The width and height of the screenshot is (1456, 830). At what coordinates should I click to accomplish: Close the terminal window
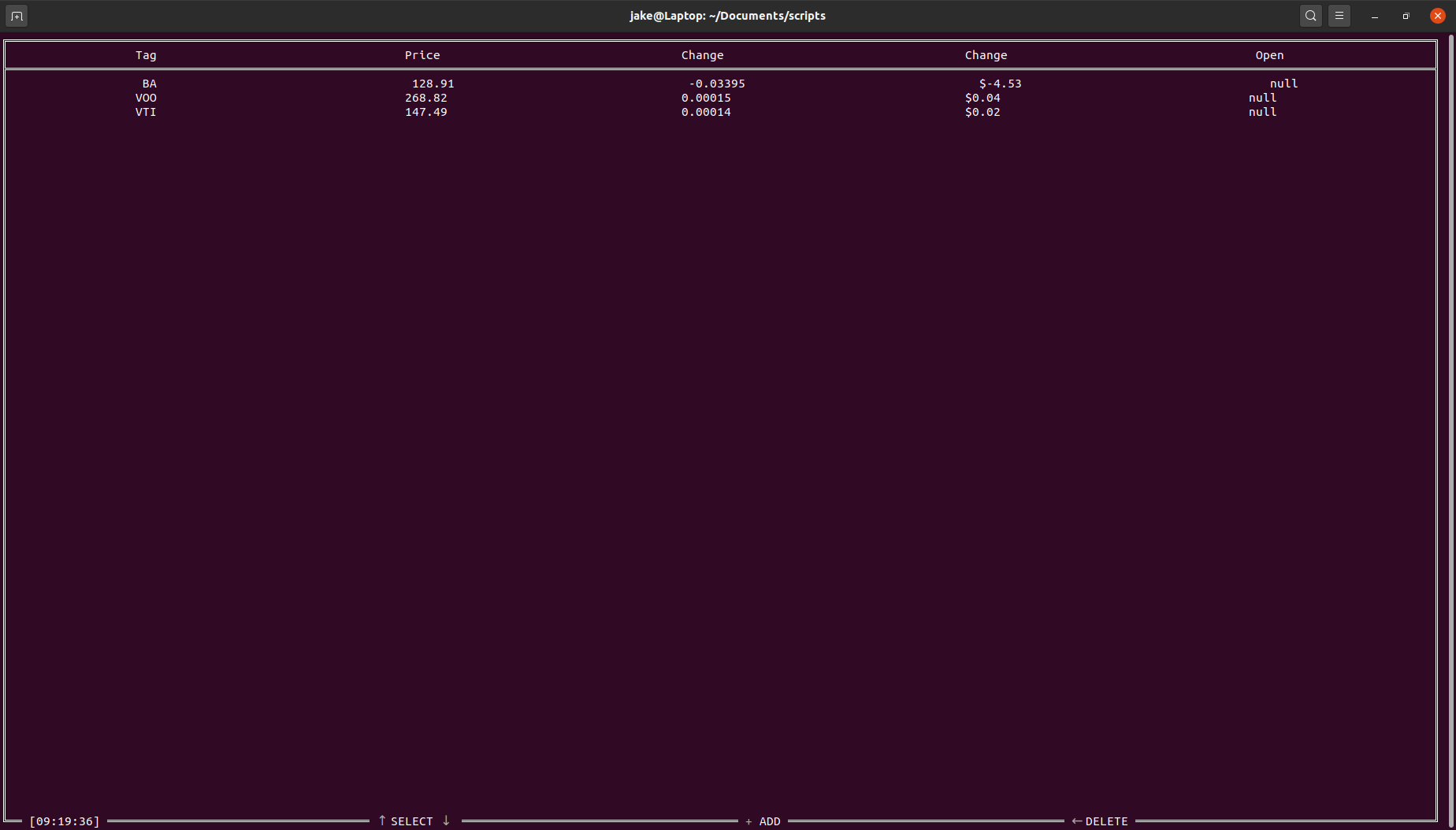pos(1437,16)
